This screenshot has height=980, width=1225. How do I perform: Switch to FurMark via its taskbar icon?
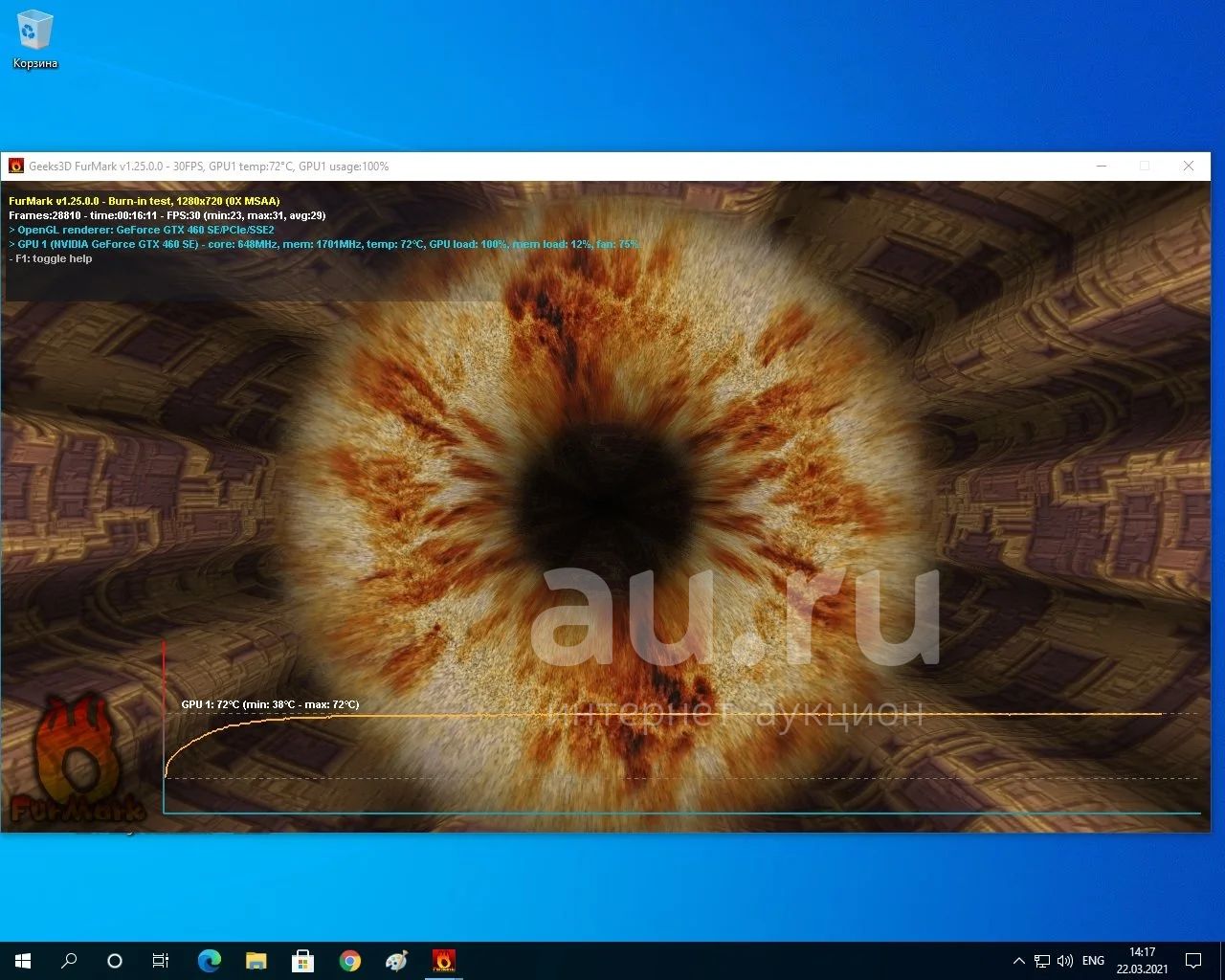point(443,960)
